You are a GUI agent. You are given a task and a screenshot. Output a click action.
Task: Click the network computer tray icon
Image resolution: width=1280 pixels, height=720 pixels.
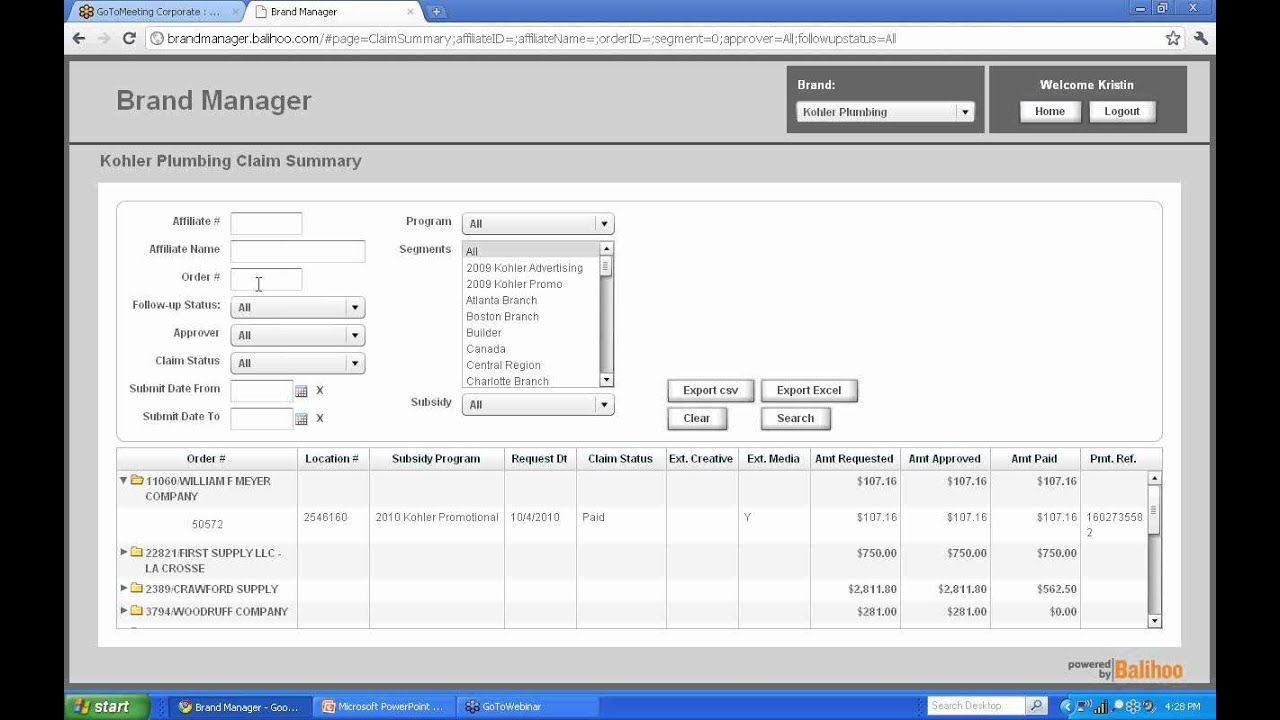(1084, 706)
